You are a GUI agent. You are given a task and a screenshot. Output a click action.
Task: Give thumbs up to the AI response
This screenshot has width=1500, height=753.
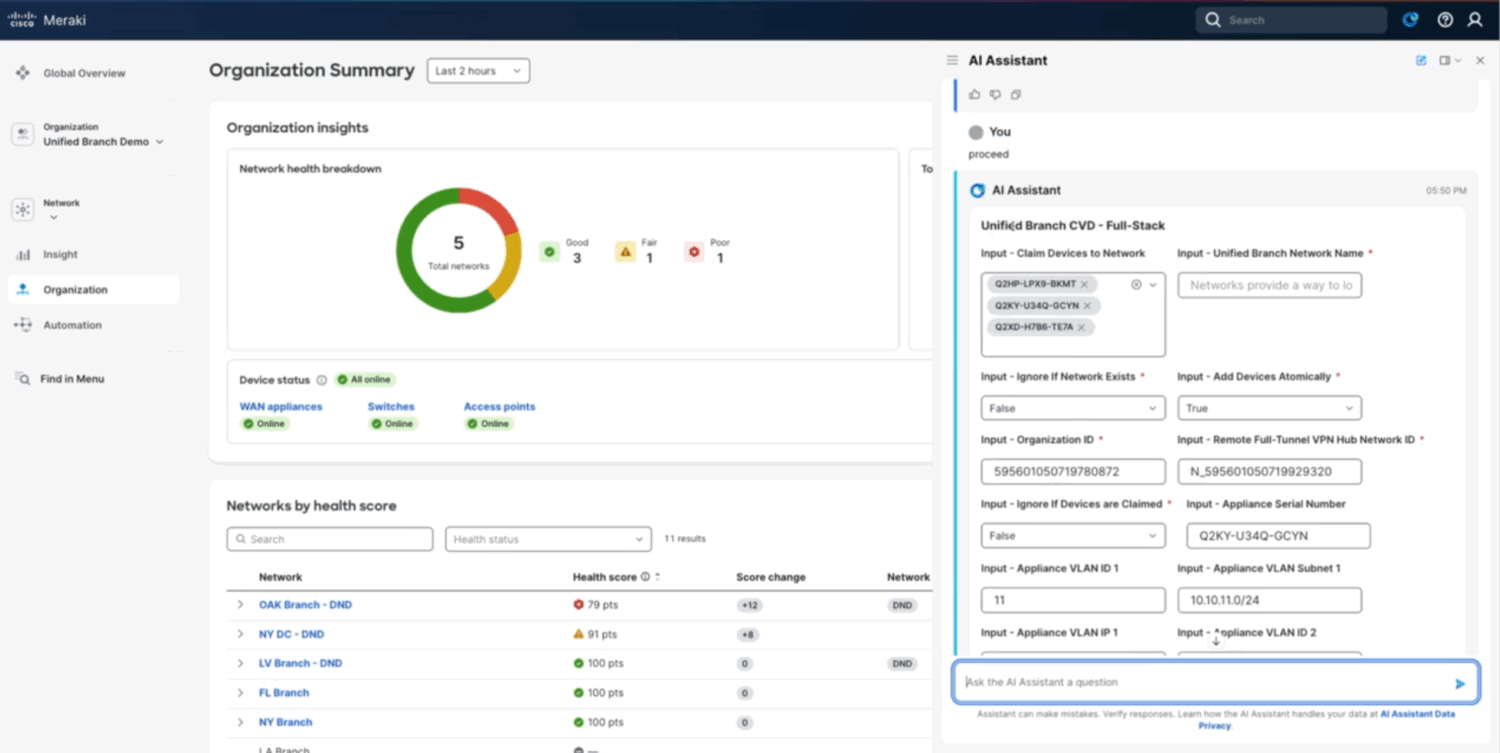tap(974, 93)
